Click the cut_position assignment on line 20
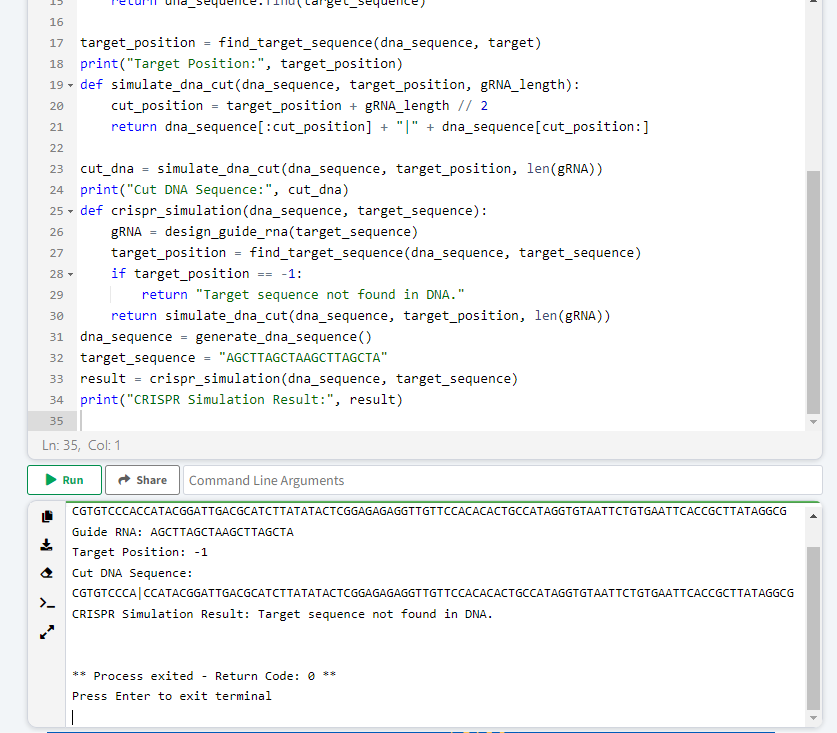This screenshot has width=837, height=733. pyautogui.click(x=299, y=106)
